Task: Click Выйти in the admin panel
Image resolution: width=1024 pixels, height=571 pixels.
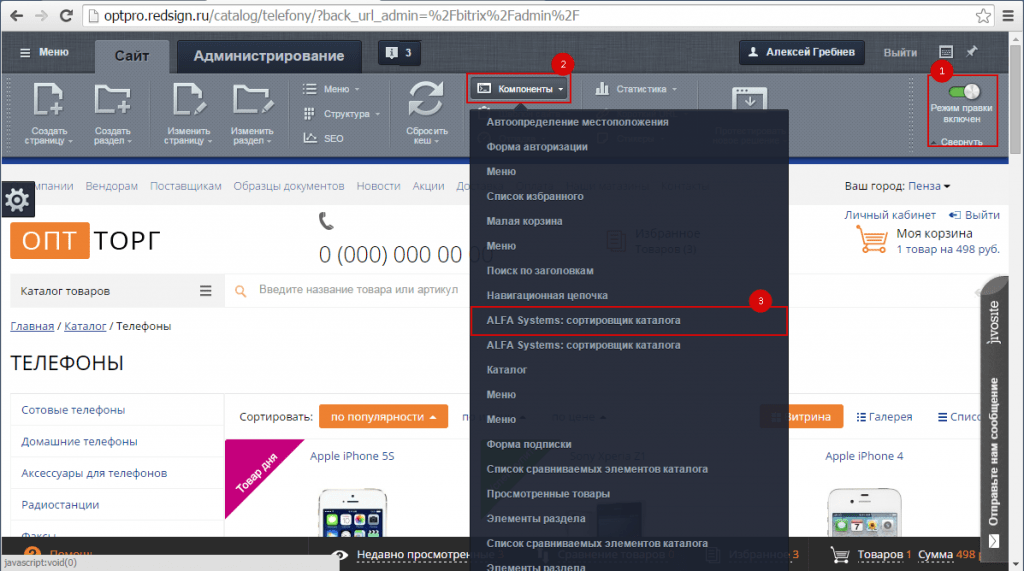Action: click(x=900, y=53)
